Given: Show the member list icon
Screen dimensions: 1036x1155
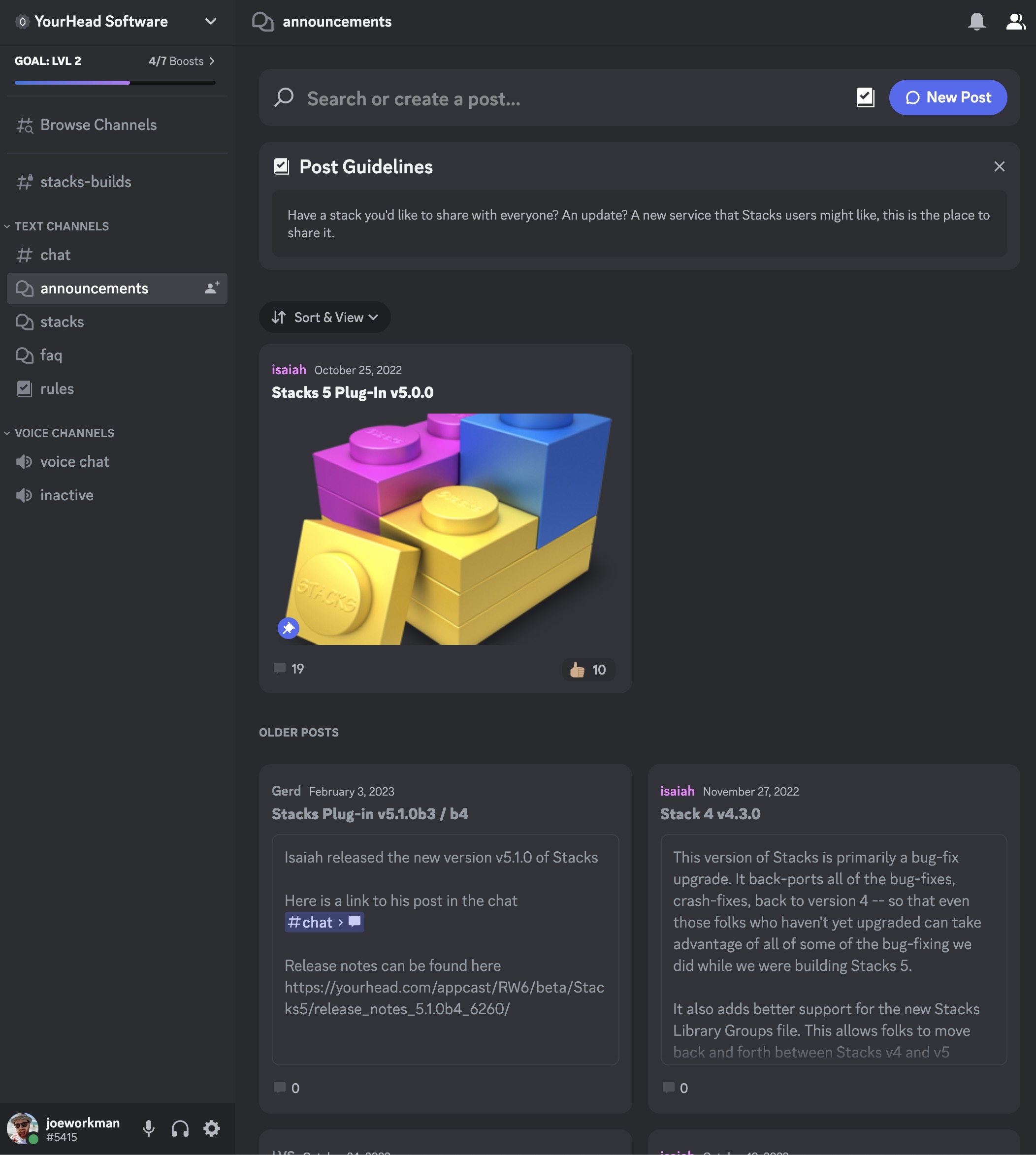Looking at the screenshot, I should [1015, 22].
